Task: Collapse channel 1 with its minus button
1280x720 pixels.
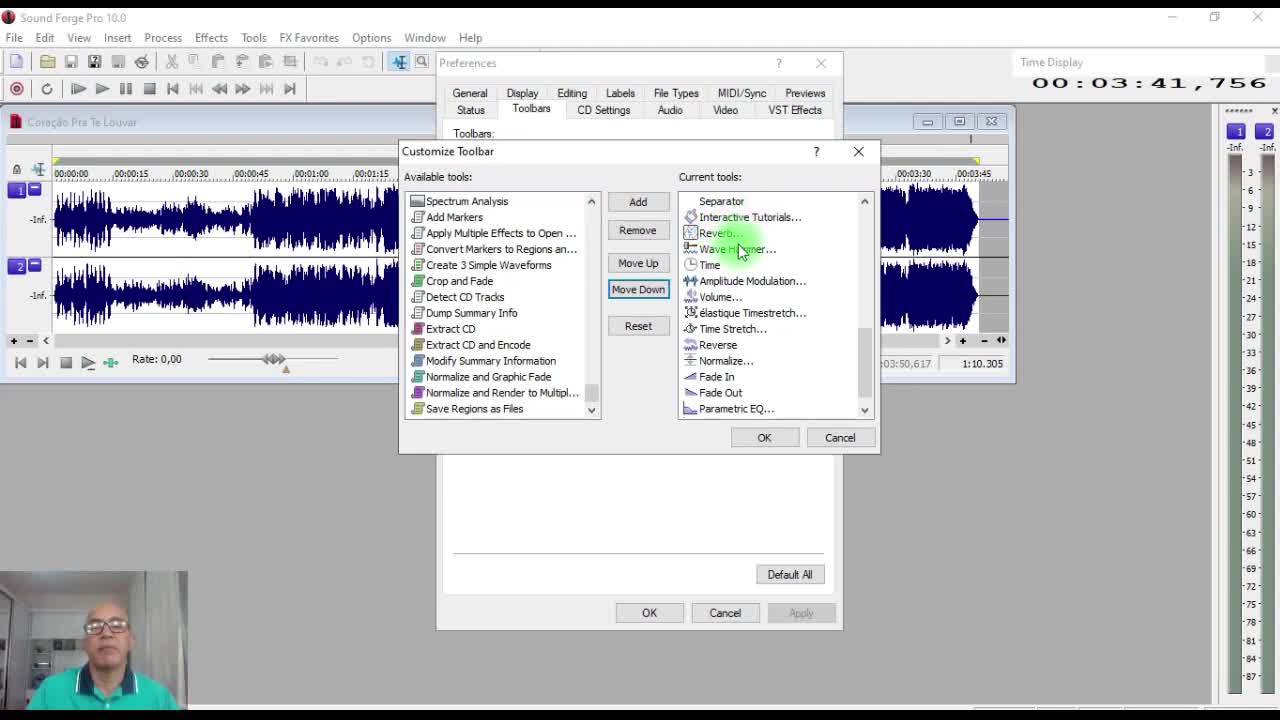Action: pos(34,188)
